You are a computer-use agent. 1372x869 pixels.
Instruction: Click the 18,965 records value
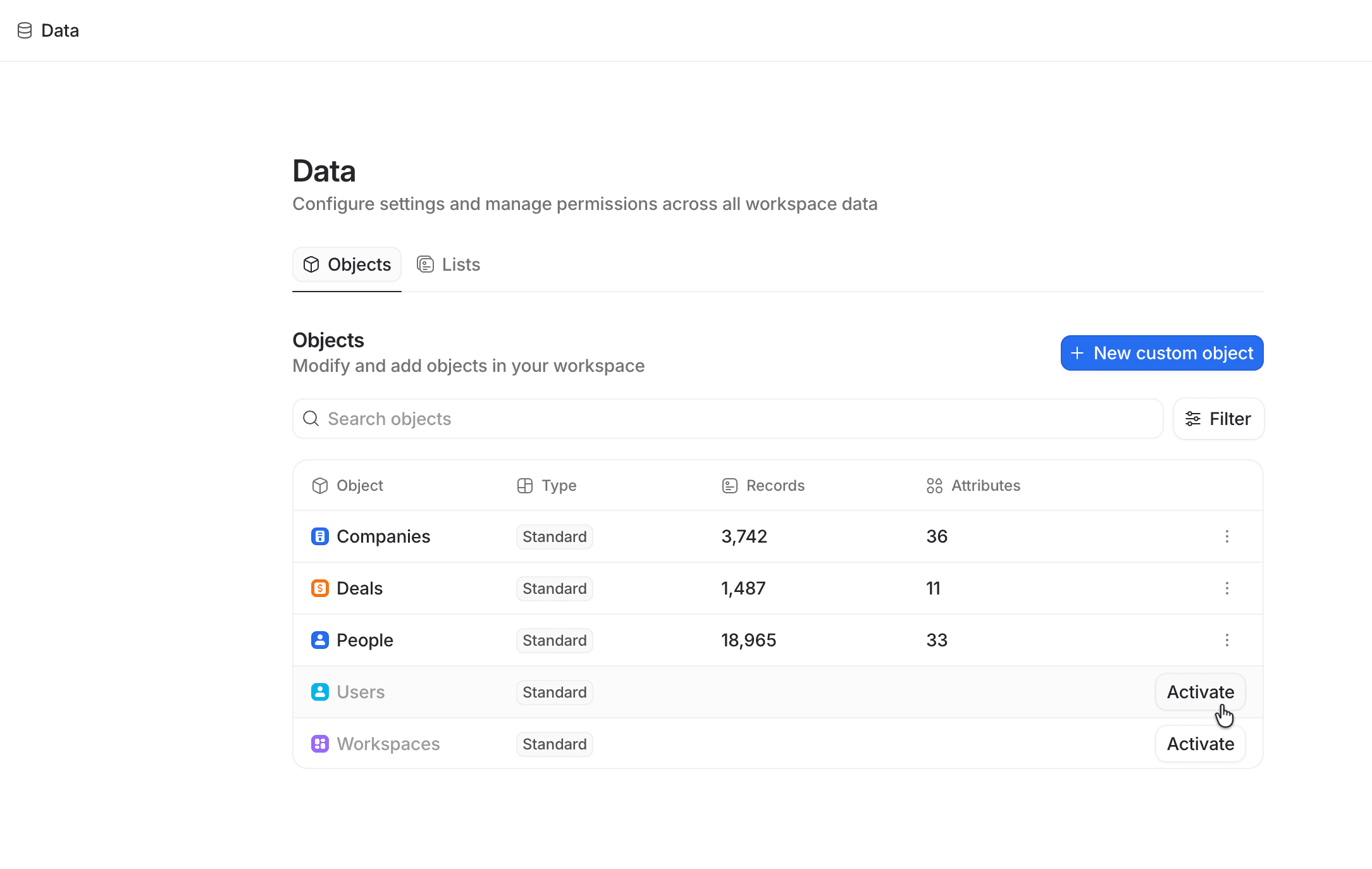pos(748,640)
